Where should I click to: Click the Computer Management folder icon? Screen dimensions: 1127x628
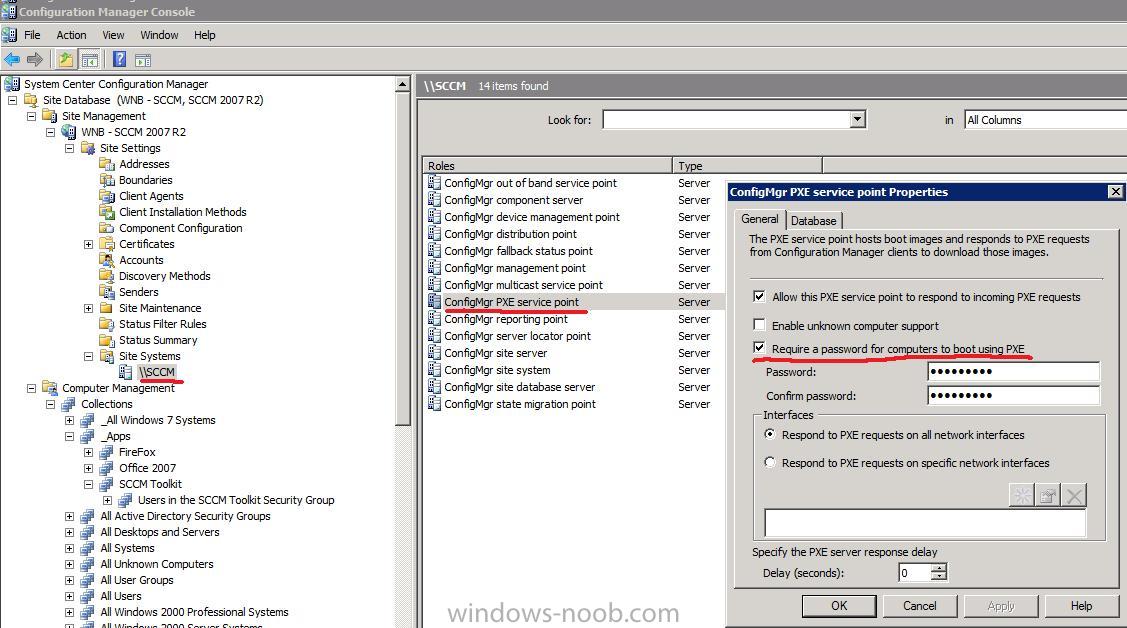coord(50,388)
